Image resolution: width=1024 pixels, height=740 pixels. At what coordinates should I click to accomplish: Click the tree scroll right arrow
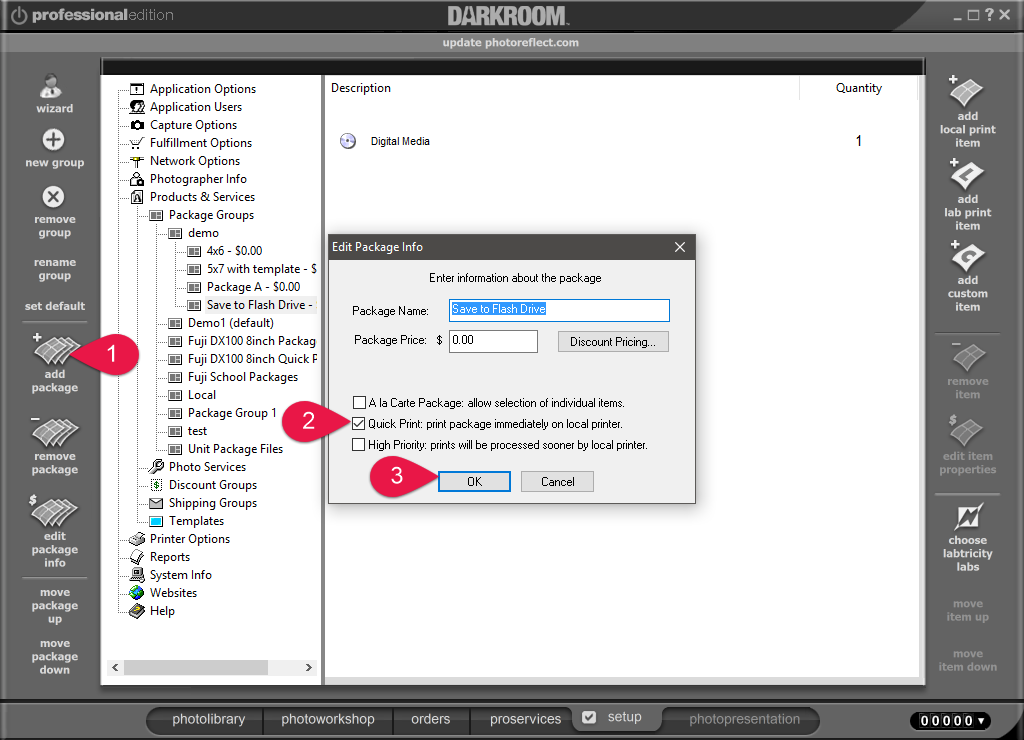[x=308, y=667]
